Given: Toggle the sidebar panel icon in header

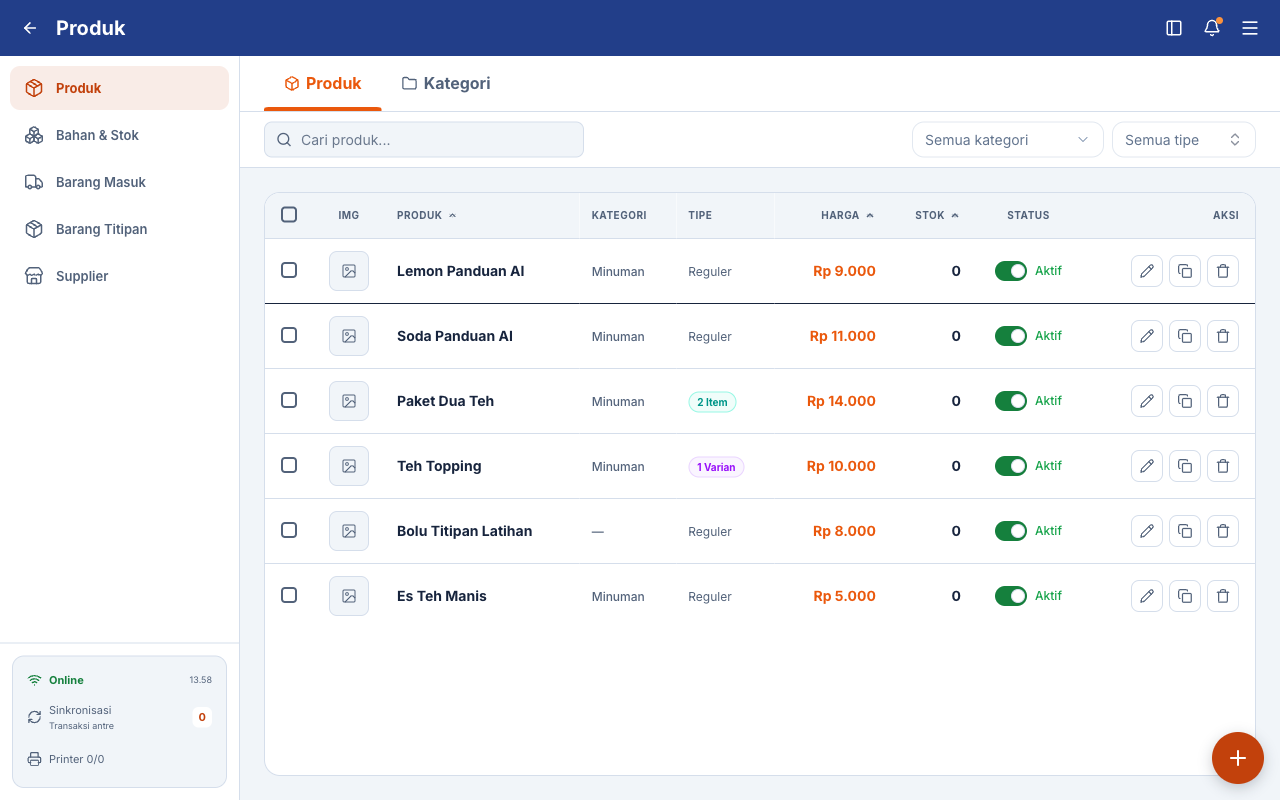Looking at the screenshot, I should 1174,28.
